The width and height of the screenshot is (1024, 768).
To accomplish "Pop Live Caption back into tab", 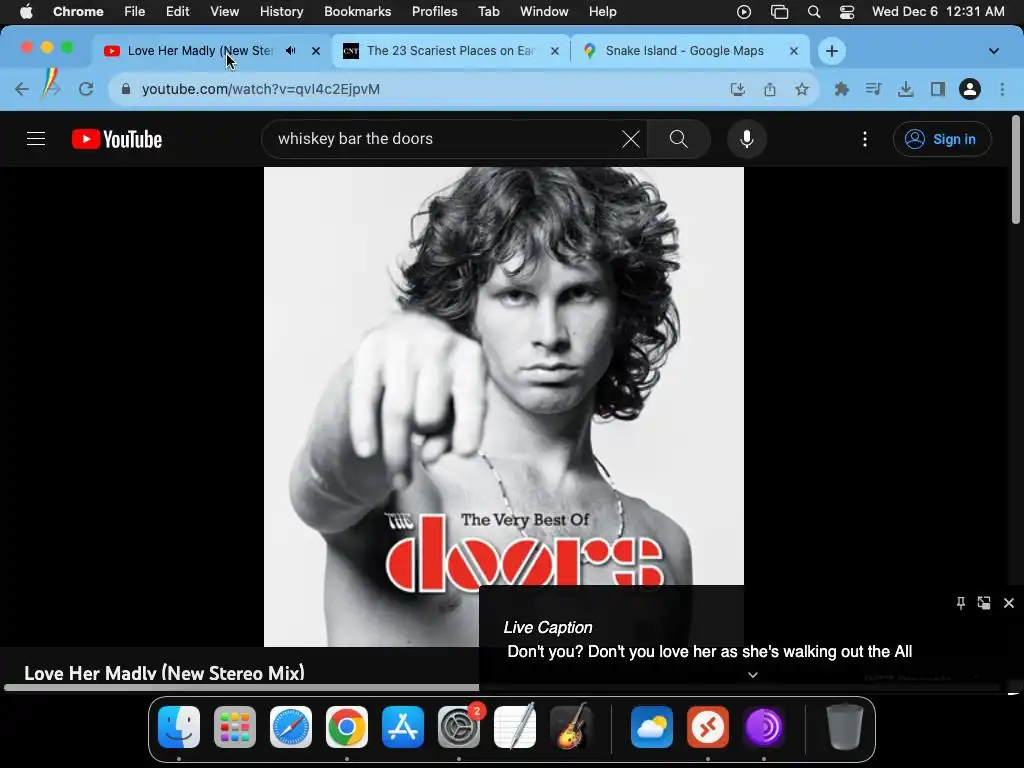I will (984, 603).
